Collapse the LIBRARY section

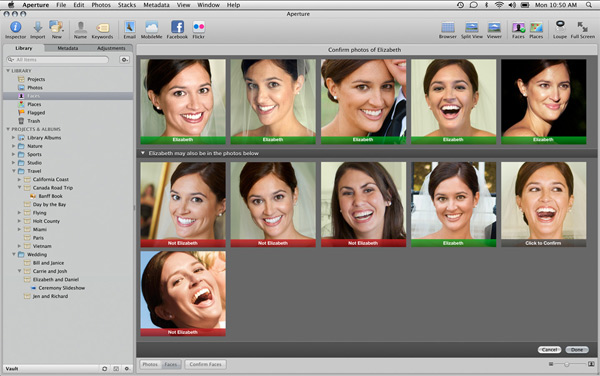[x=8, y=71]
